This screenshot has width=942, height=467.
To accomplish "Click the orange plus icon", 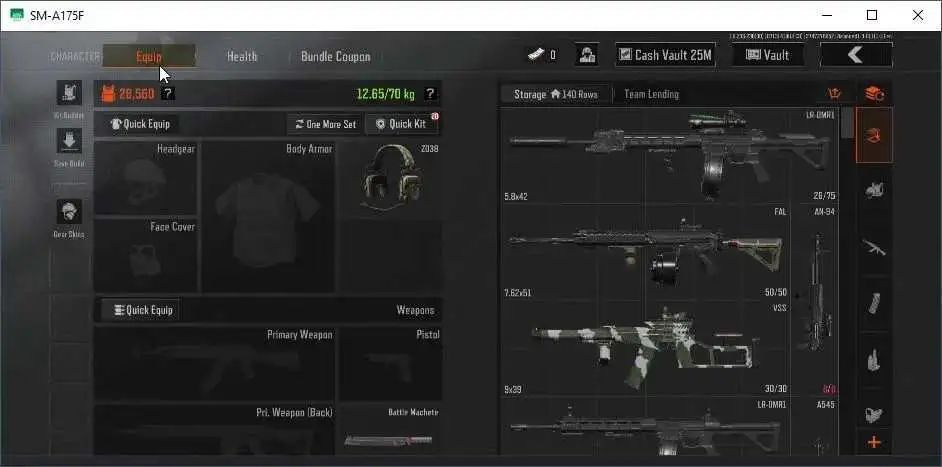I will (x=874, y=443).
